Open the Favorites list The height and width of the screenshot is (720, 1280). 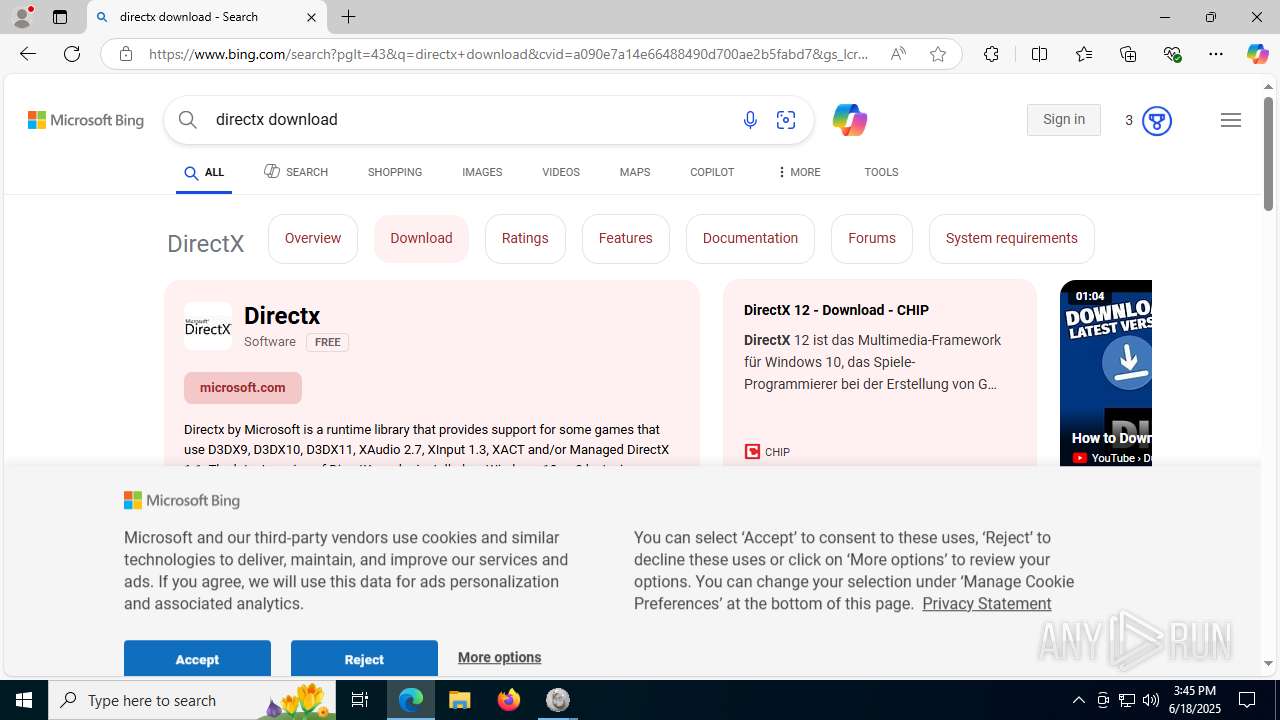[1083, 54]
